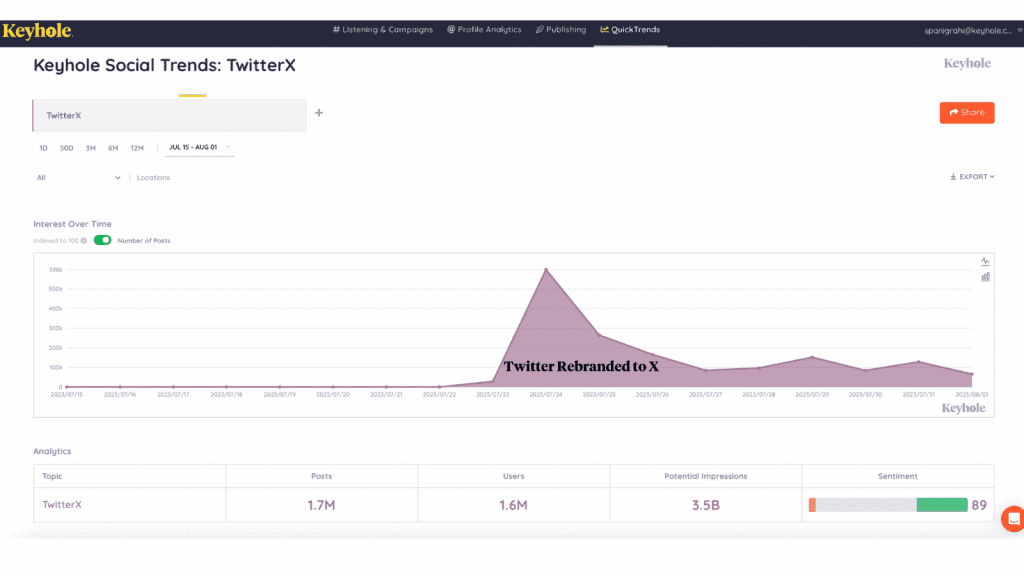Choose the 6M time range
Viewport: 1024px width, 576px height.
click(113, 148)
